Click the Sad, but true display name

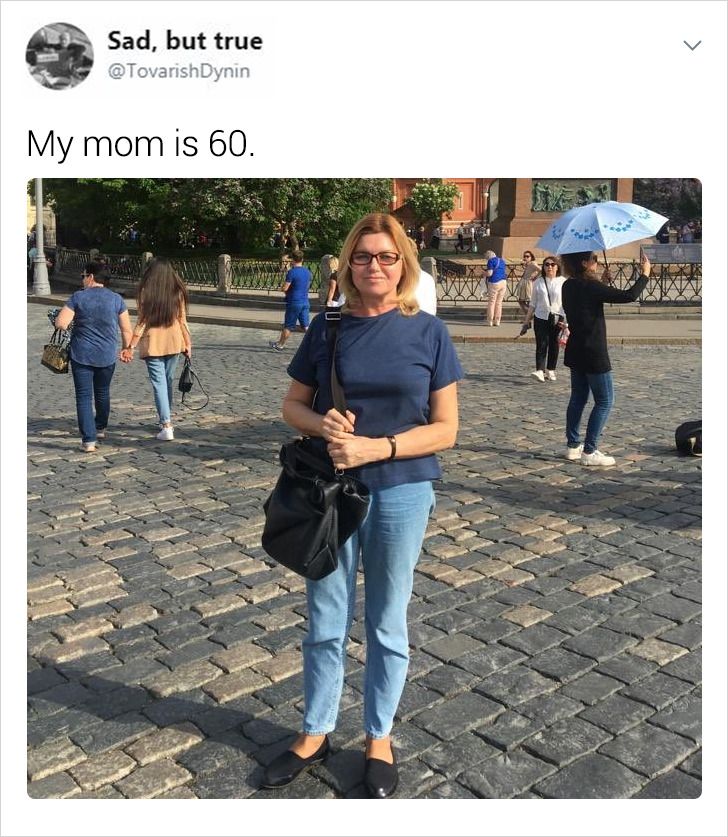click(185, 41)
